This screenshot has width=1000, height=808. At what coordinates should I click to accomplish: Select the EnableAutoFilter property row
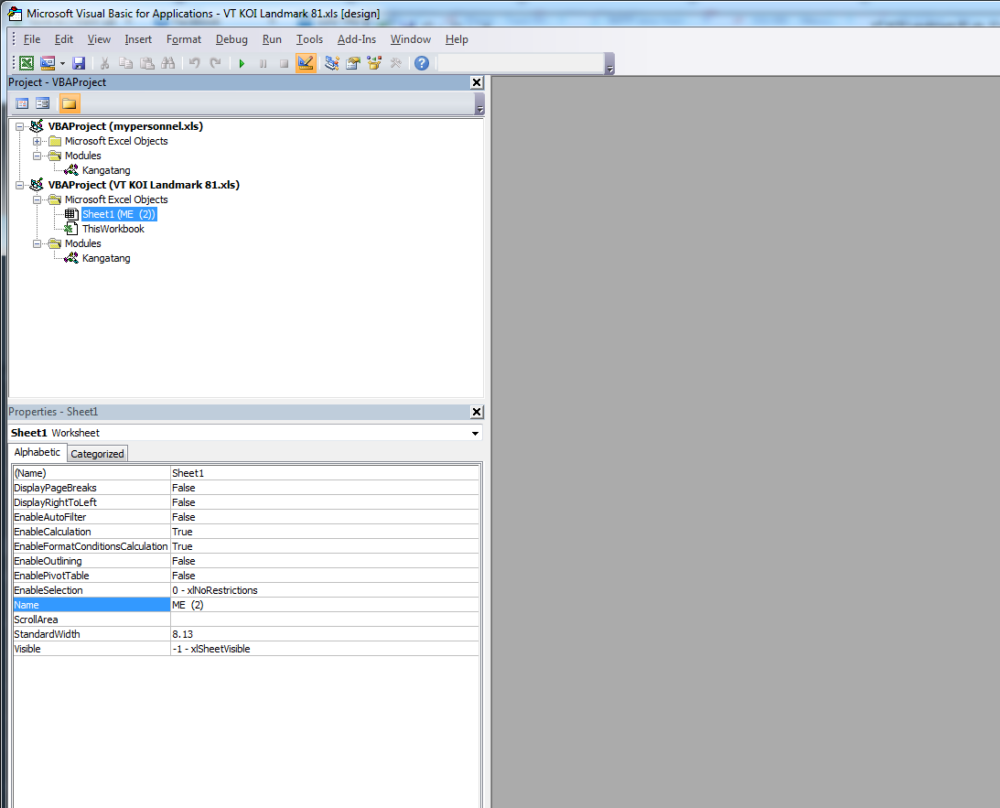[x=246, y=517]
